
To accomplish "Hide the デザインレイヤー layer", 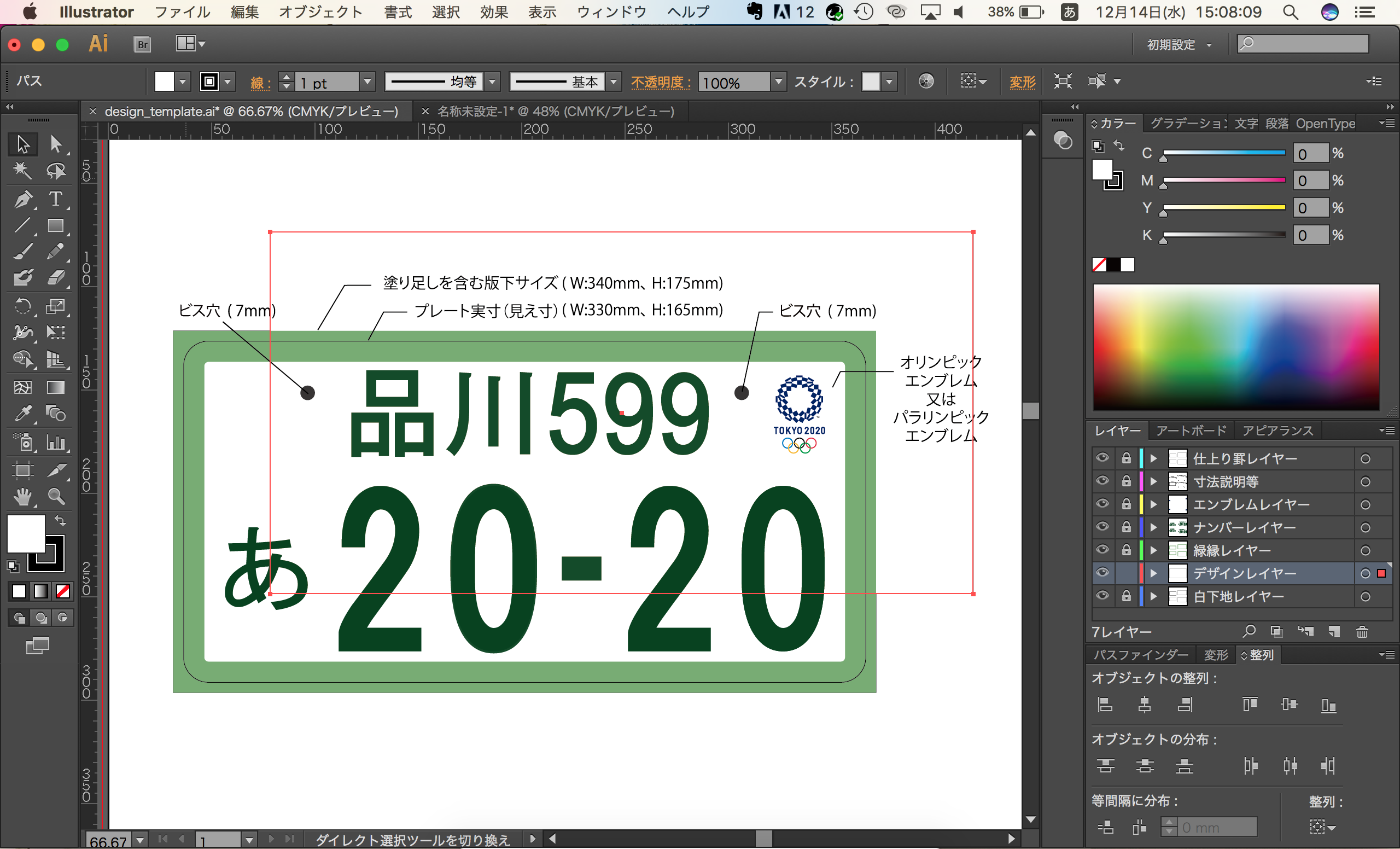I will (x=1102, y=573).
